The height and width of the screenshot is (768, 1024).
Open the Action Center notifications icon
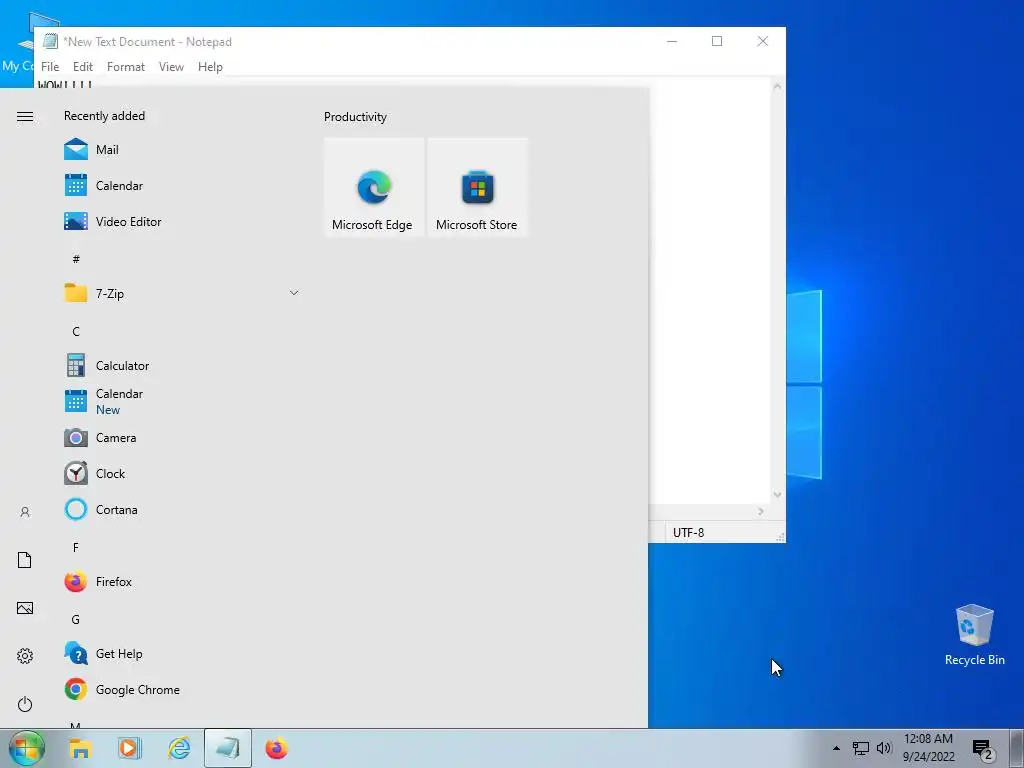[984, 749]
